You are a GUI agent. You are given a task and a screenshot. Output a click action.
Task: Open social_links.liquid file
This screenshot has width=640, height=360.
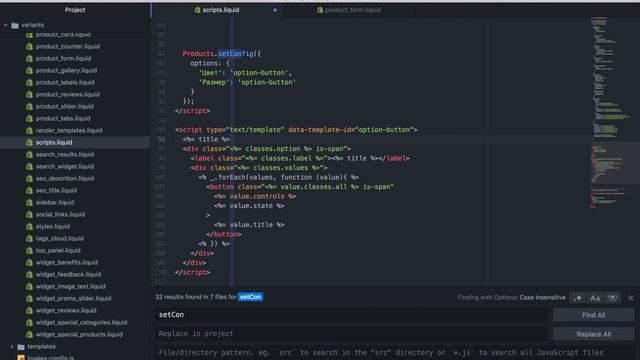point(60,214)
